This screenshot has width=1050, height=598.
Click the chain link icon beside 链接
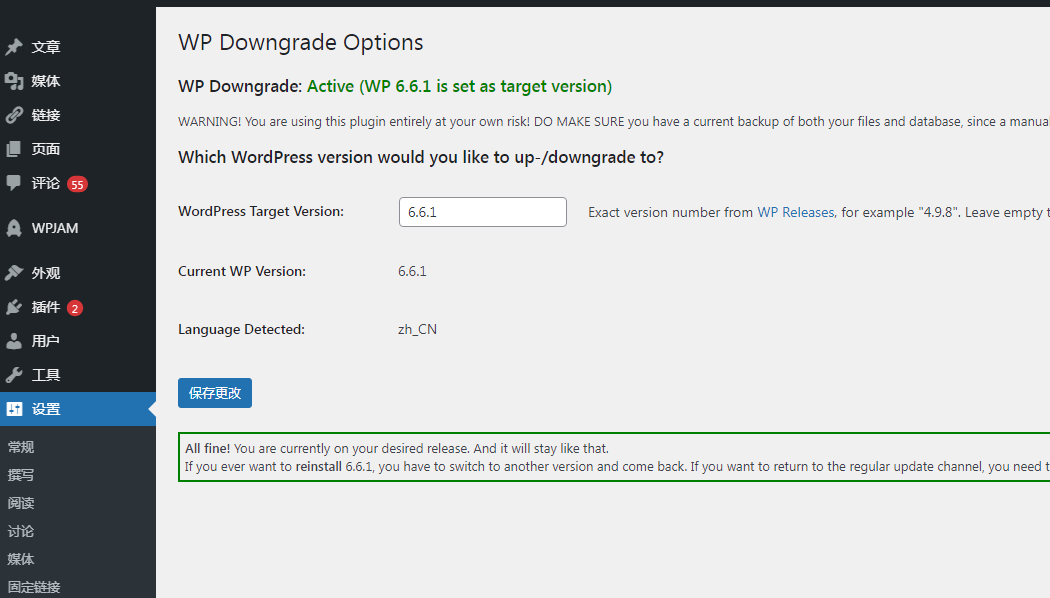(x=14, y=115)
